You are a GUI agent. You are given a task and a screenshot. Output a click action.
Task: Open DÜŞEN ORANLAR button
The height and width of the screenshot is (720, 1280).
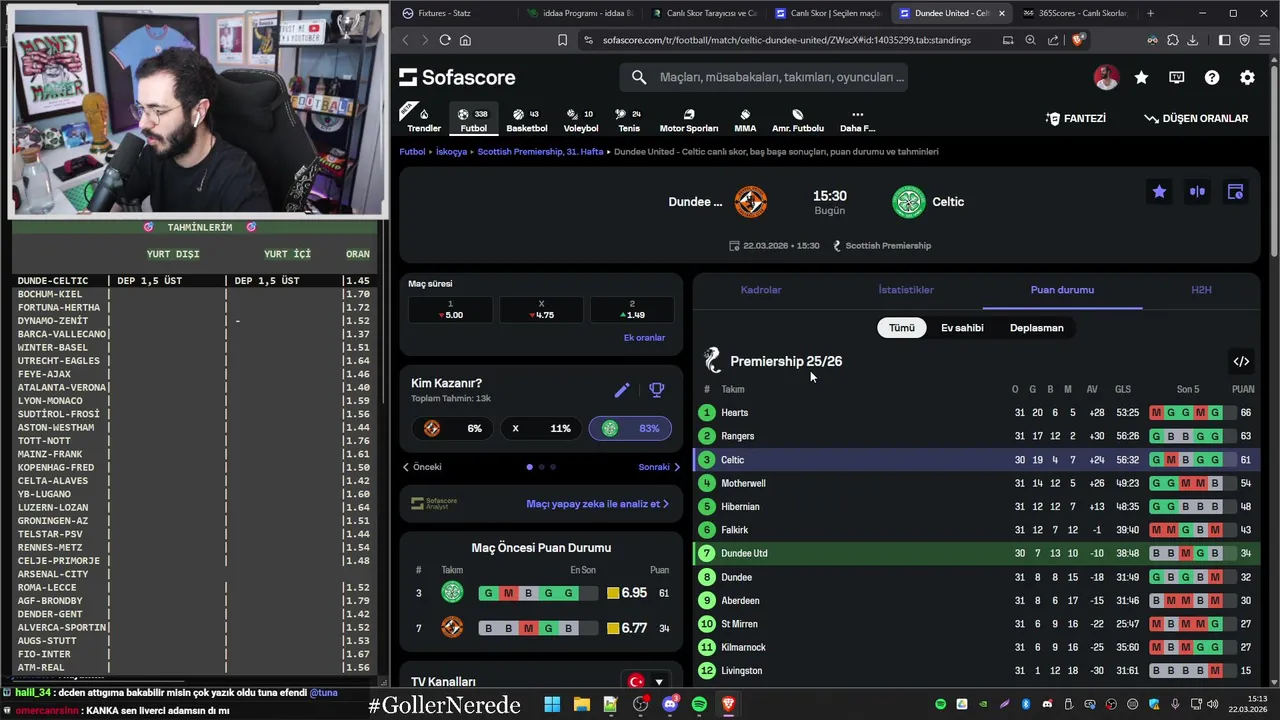pyautogui.click(x=1196, y=118)
